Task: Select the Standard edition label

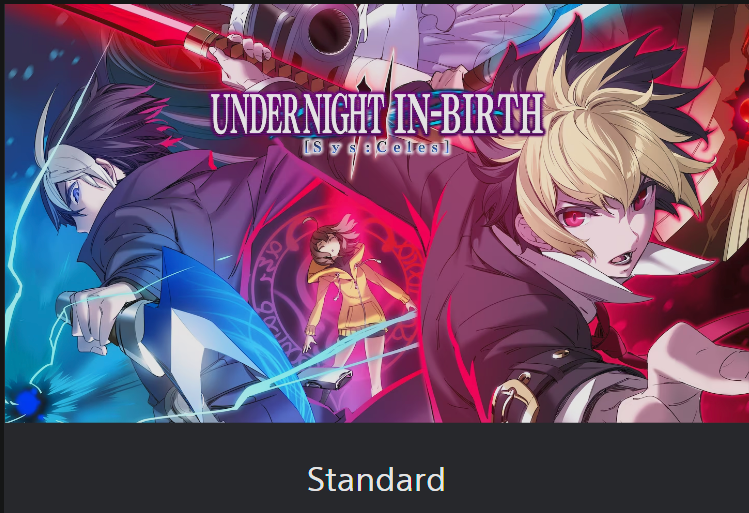Action: (x=376, y=480)
